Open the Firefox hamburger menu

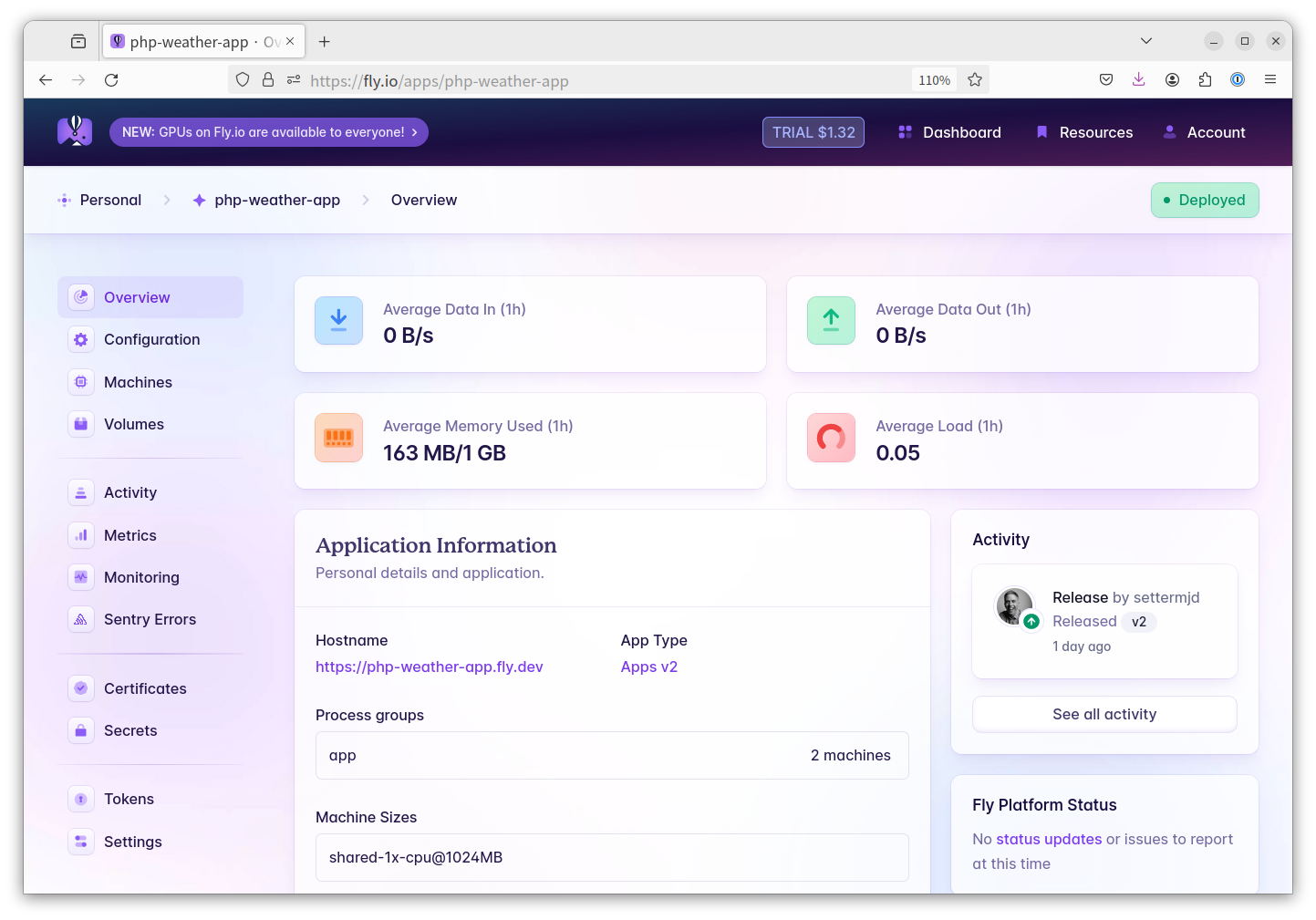point(1270,80)
